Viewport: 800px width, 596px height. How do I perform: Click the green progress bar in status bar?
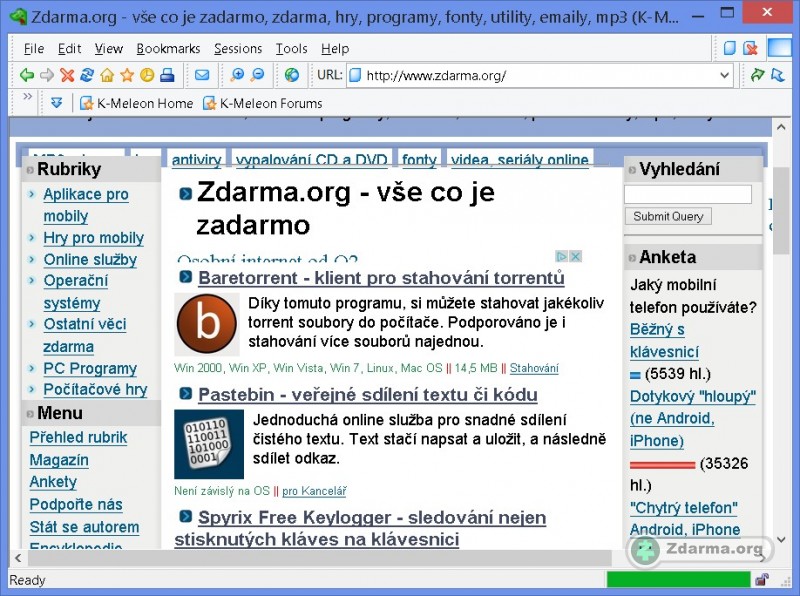pyautogui.click(x=679, y=579)
